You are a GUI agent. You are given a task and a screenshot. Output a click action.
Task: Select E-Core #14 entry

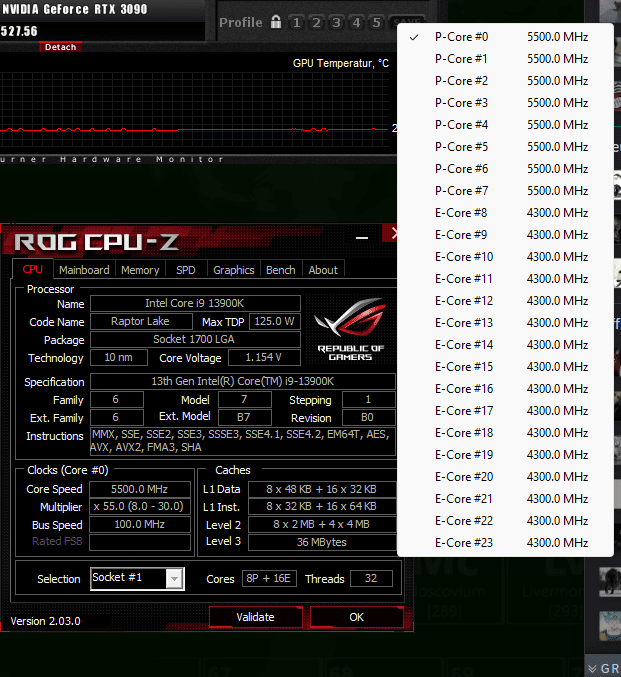[x=505, y=345]
